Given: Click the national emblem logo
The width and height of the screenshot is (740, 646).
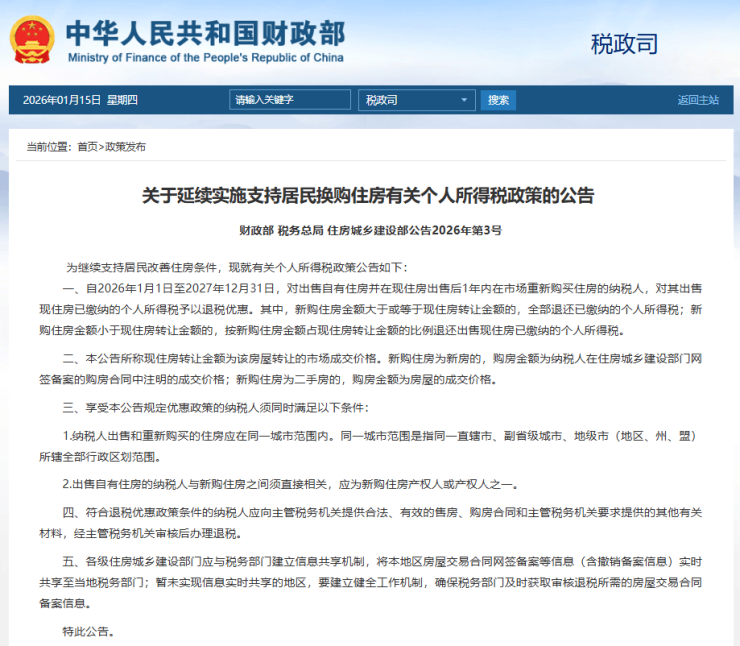Looking at the screenshot, I should coord(32,40).
